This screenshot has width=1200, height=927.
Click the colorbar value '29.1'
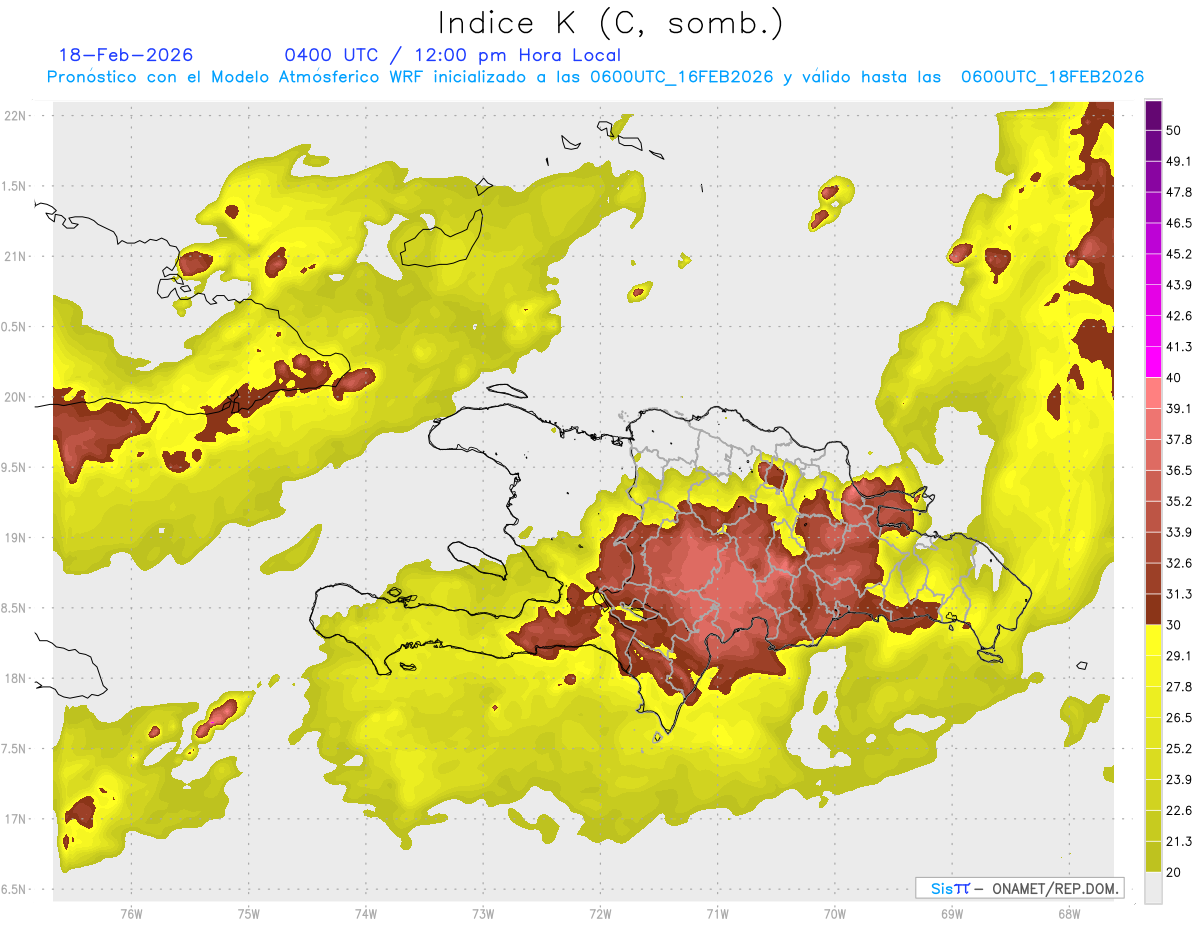(x=1179, y=656)
